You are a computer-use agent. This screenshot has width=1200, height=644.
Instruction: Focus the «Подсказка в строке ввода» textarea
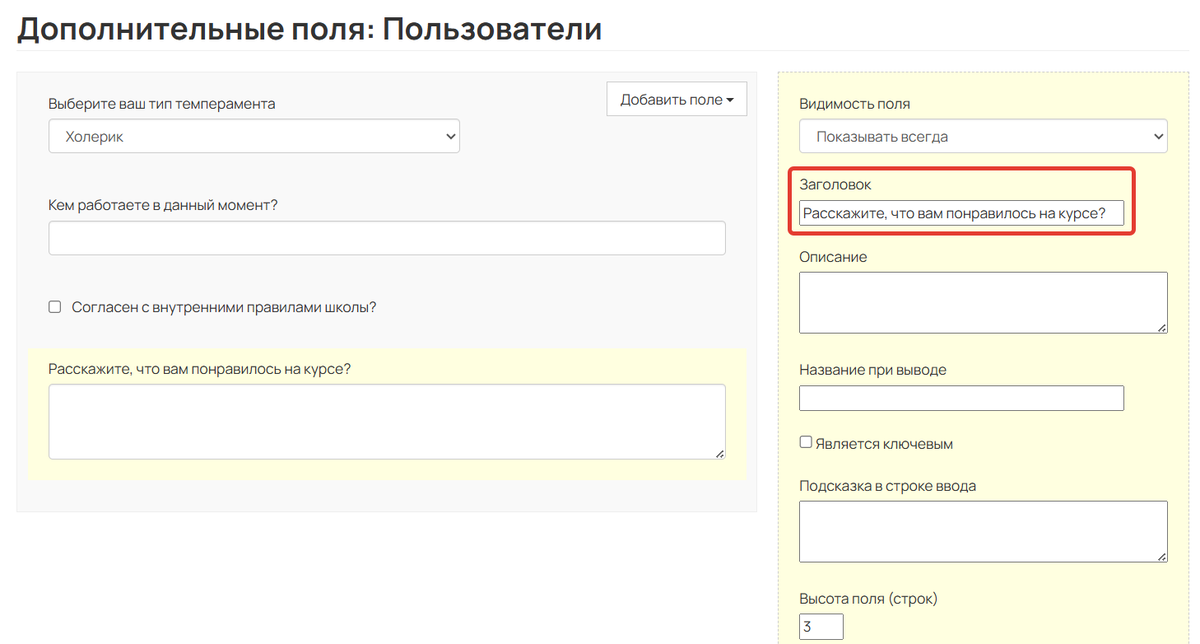pos(980,530)
